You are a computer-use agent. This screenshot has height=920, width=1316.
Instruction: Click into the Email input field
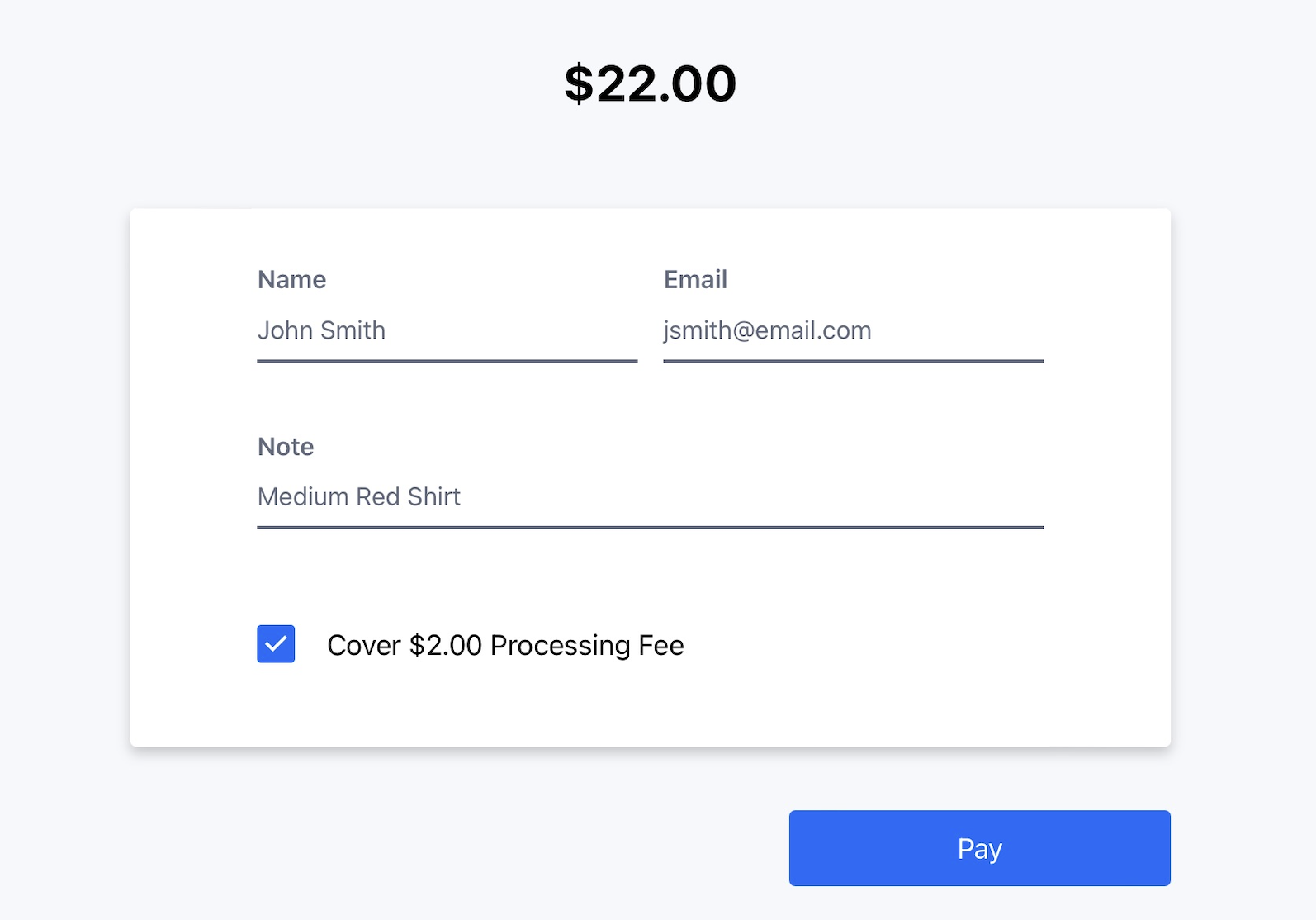[x=853, y=331]
